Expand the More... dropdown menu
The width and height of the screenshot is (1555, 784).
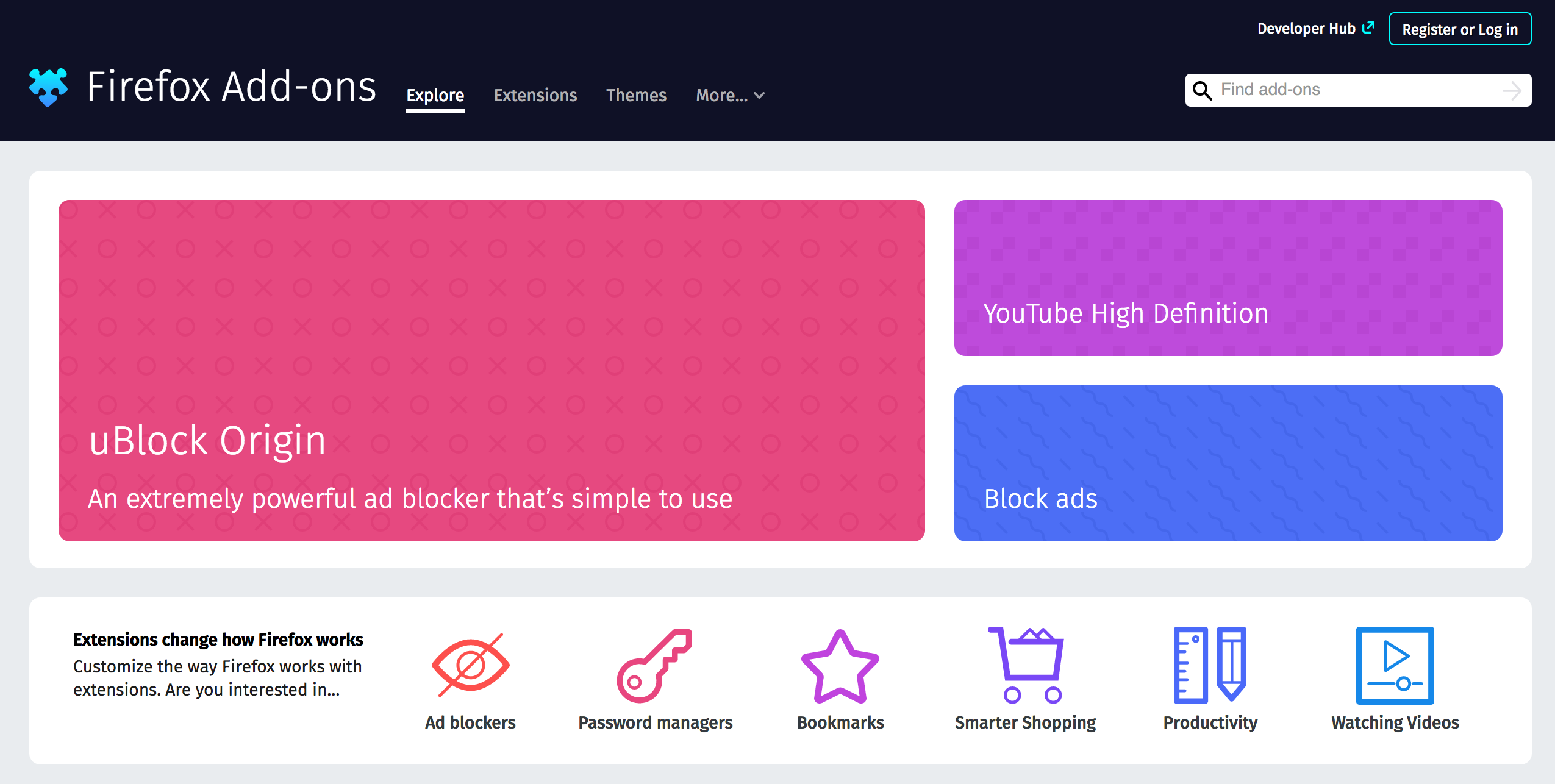pos(730,96)
